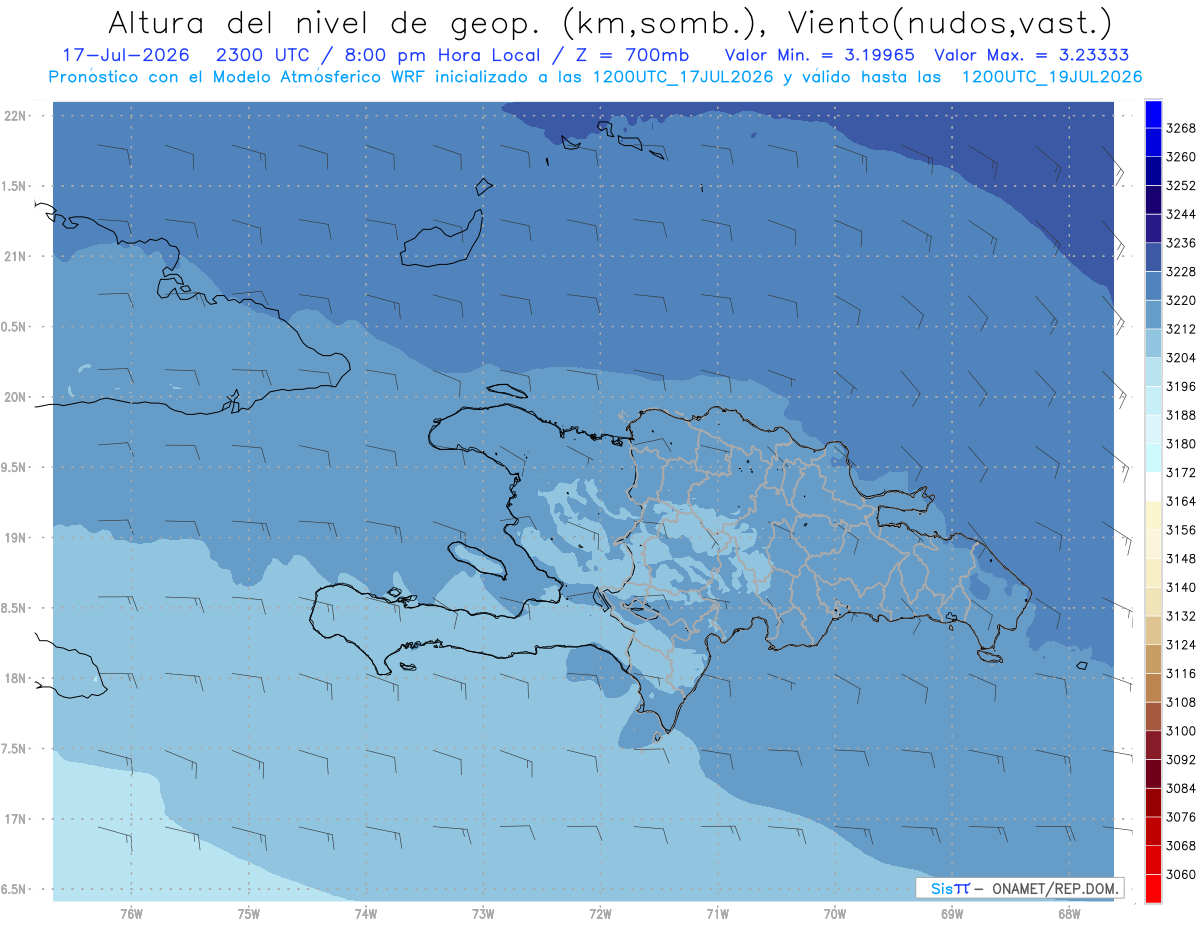Click the "6.5N" latitude axis label
This screenshot has width=1200, height=927.
pyautogui.click(x=13, y=889)
